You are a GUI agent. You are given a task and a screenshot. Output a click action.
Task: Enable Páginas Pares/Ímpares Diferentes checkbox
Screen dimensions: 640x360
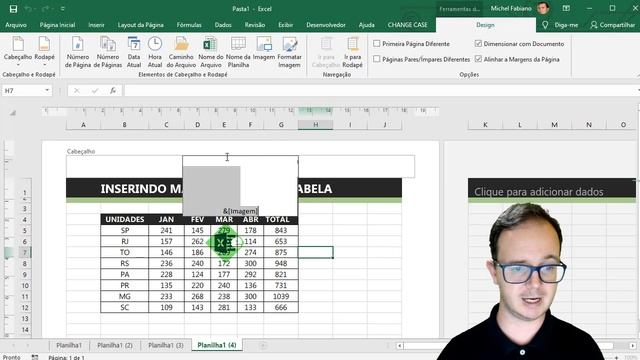(377, 59)
